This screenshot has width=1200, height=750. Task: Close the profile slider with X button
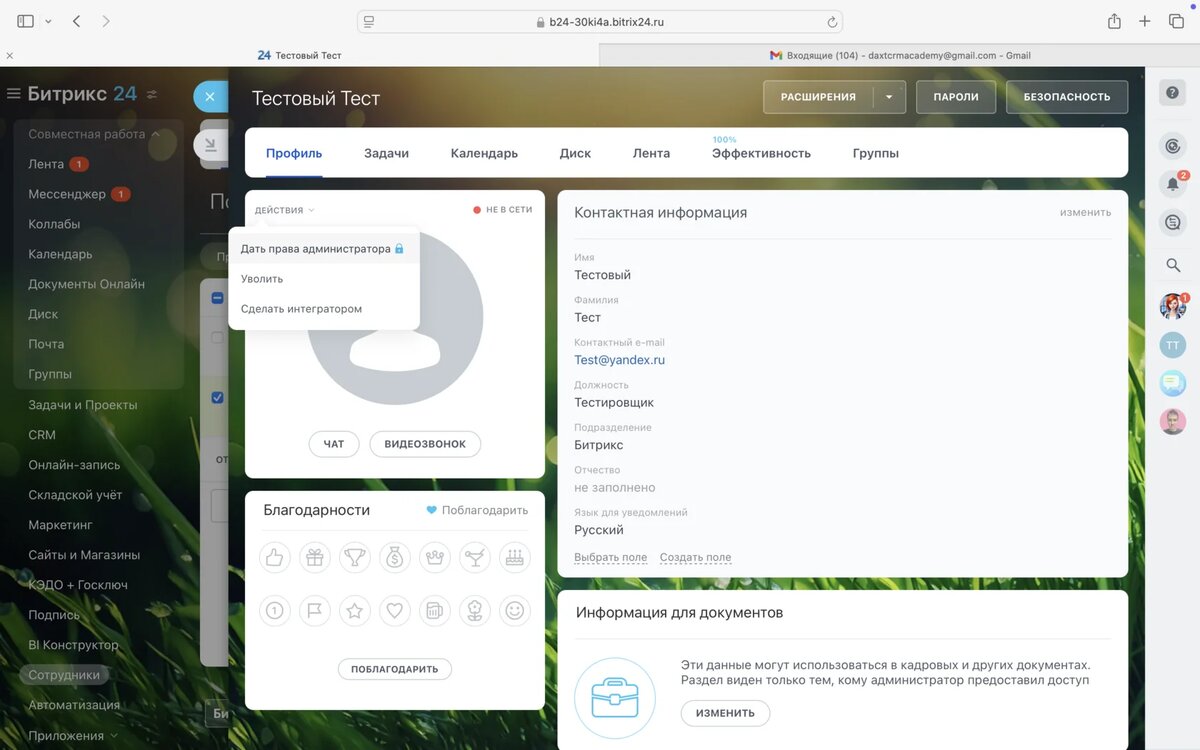[x=209, y=97]
